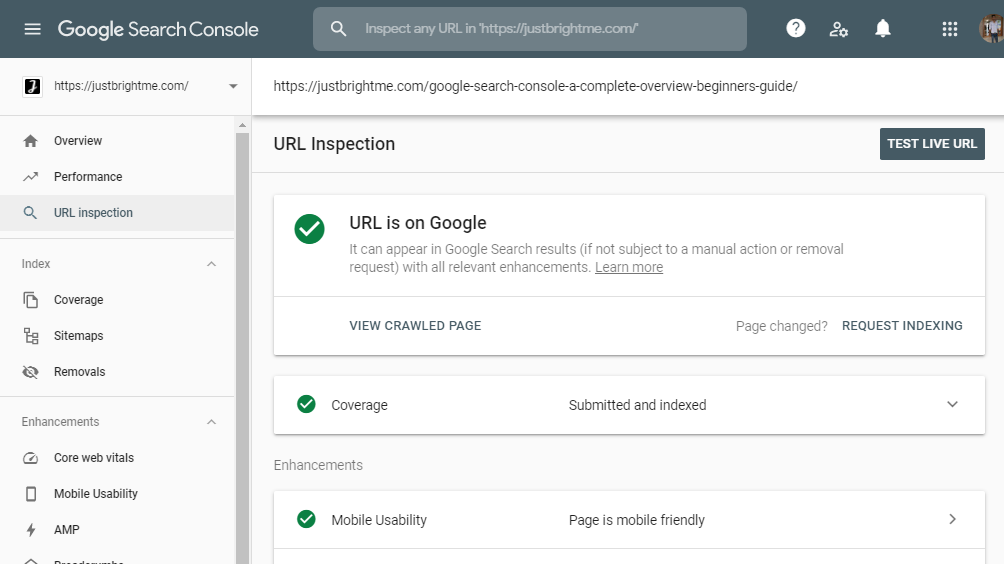Click the Coverage pages icon
The width and height of the screenshot is (1004, 564).
coord(30,300)
